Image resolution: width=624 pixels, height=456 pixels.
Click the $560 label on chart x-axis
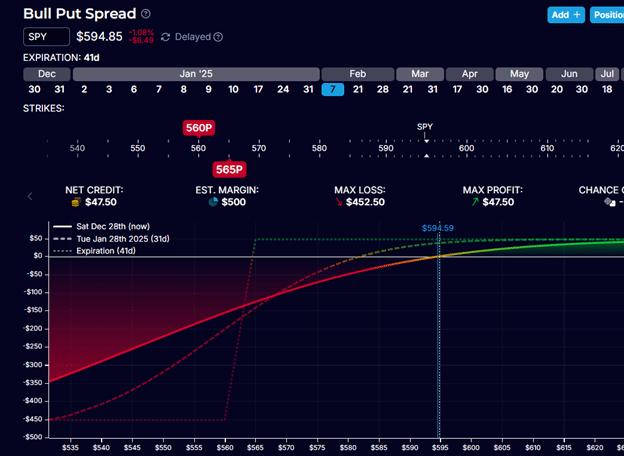pos(225,448)
